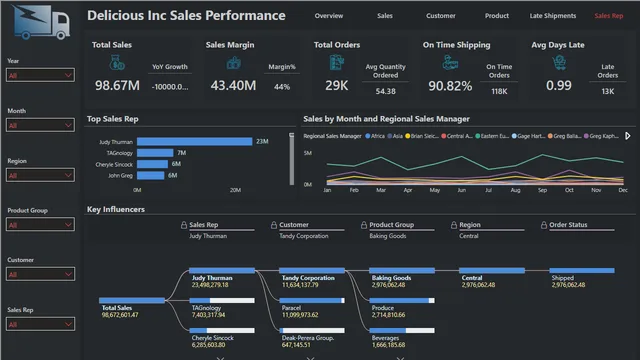Click the 90.82% on time shipping value
The image size is (640, 360).
(x=450, y=86)
